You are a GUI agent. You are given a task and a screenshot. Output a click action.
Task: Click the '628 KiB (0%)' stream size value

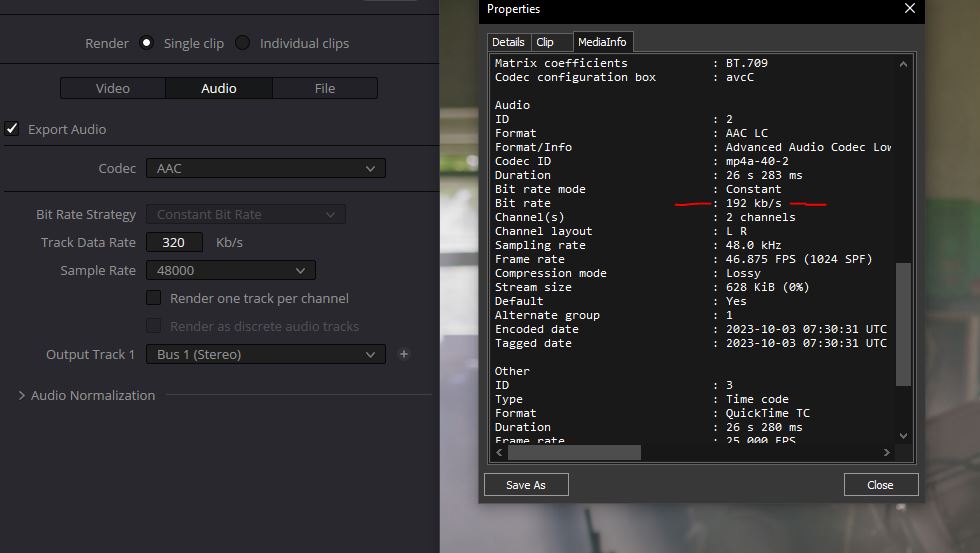[768, 287]
